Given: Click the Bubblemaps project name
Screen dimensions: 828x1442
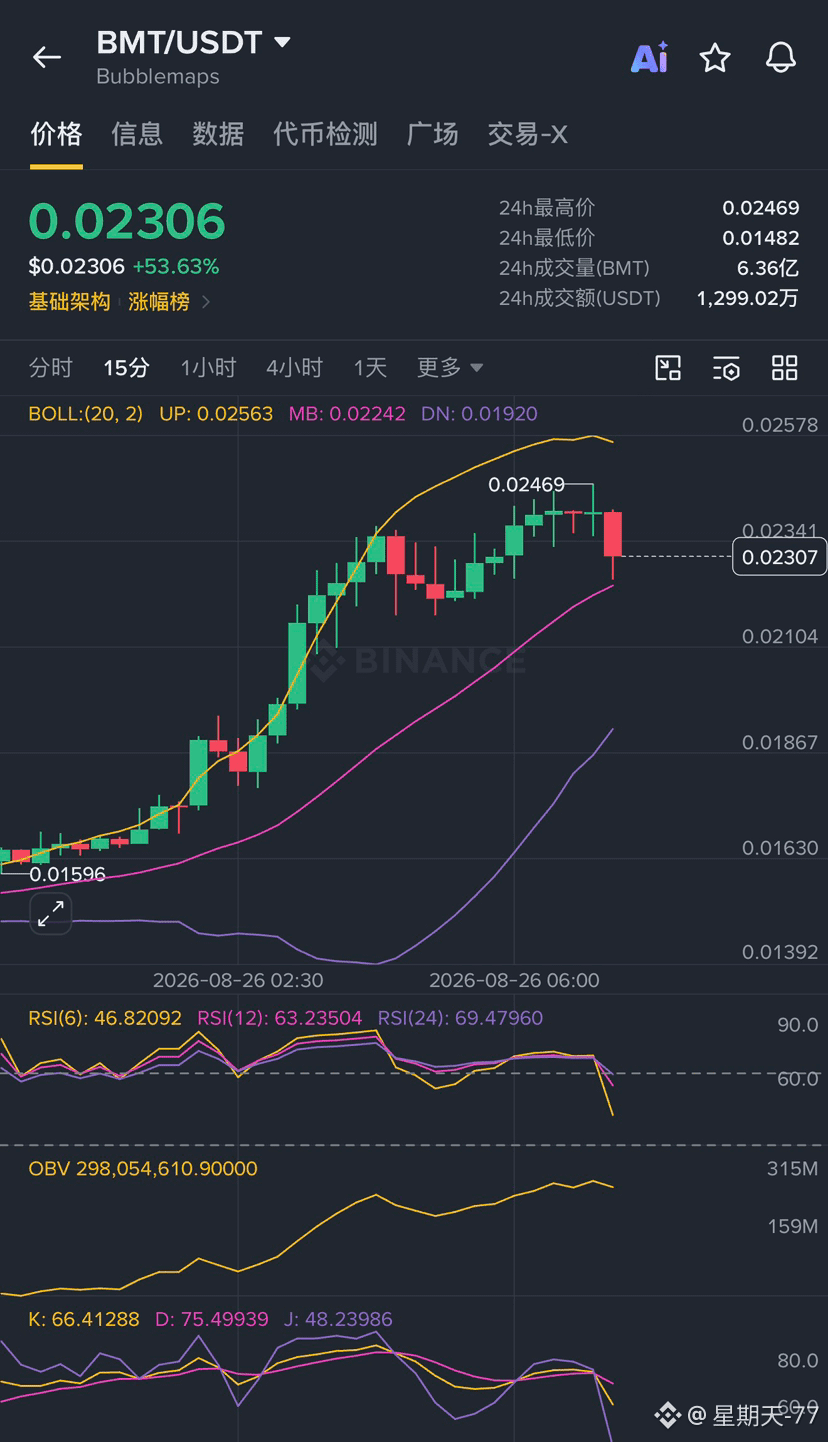Looking at the screenshot, I should [x=158, y=76].
